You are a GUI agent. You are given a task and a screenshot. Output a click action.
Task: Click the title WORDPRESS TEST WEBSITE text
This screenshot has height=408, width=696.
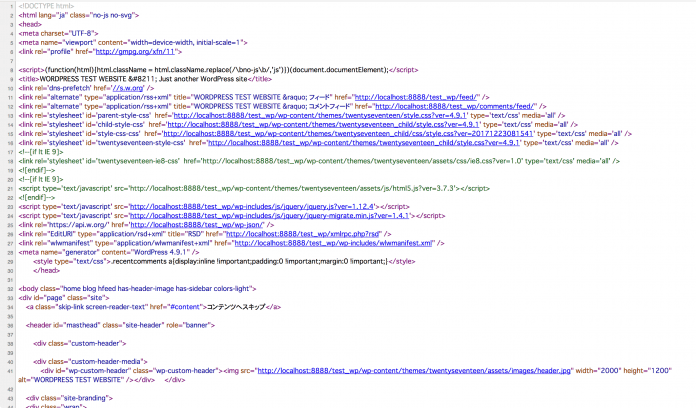145,79
